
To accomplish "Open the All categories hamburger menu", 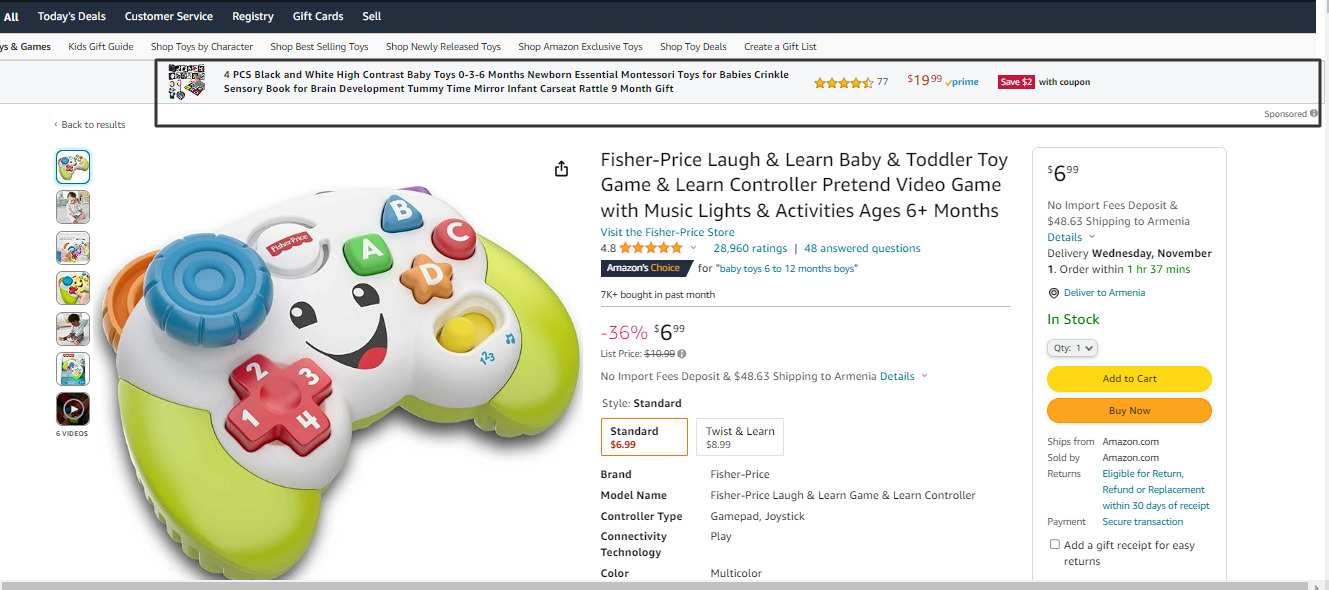I will tap(13, 16).
